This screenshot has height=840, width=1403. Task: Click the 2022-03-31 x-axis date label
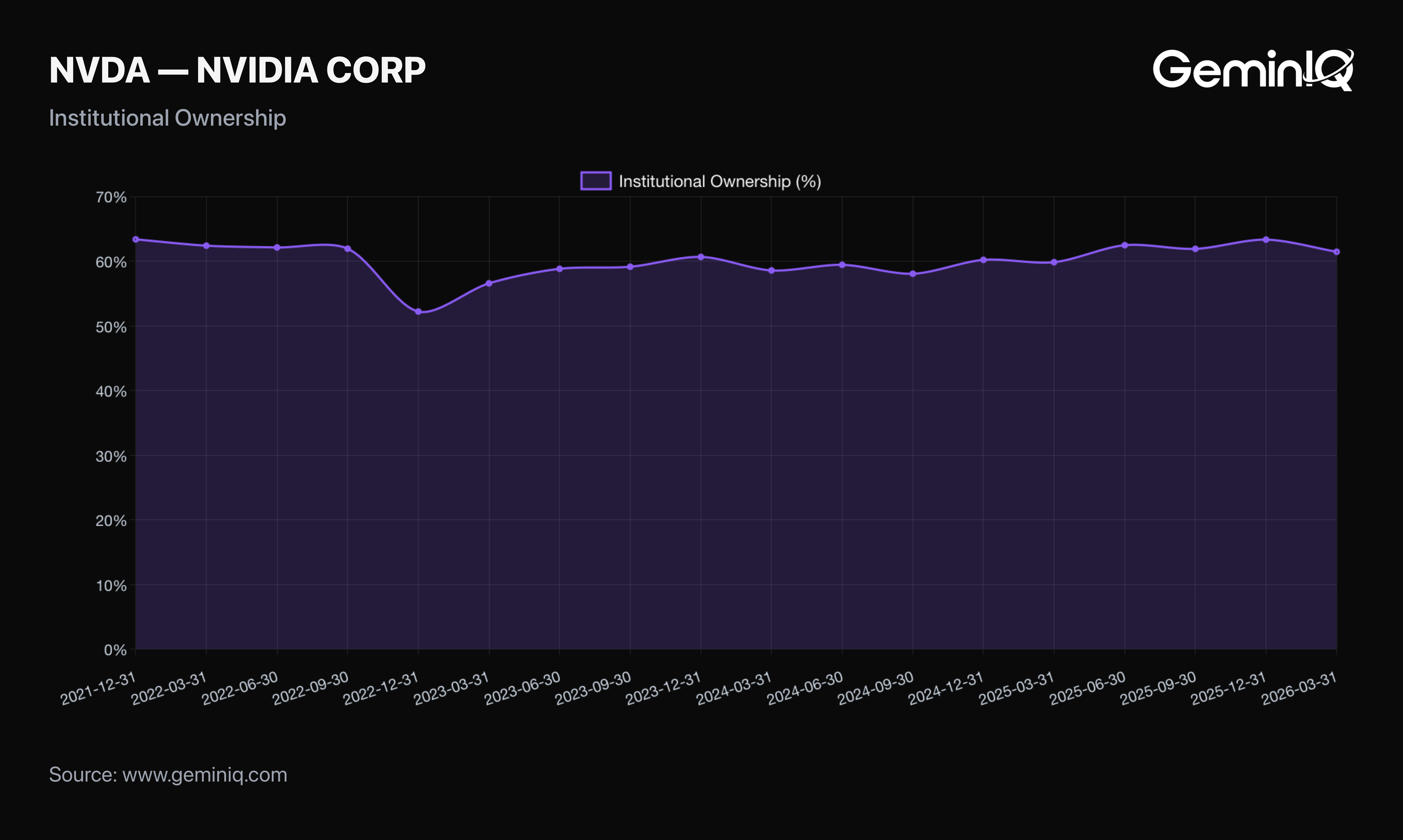pos(169,689)
